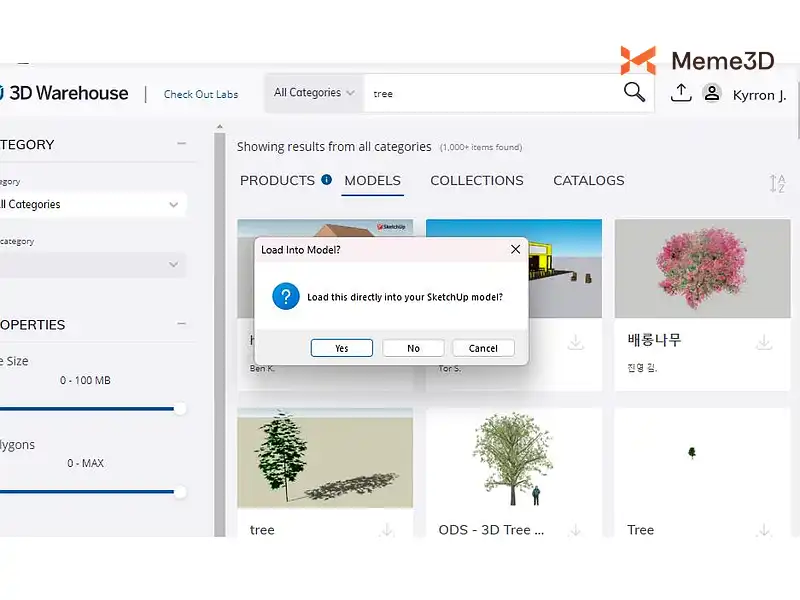Screen dimensions: 800x600
Task: Click the 3D Warehouse logo text
Action: click(69, 93)
